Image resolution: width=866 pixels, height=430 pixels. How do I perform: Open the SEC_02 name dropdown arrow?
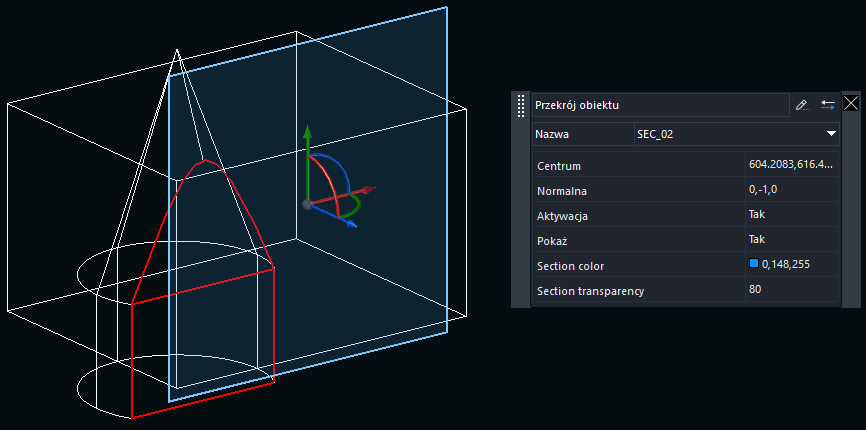[830, 134]
